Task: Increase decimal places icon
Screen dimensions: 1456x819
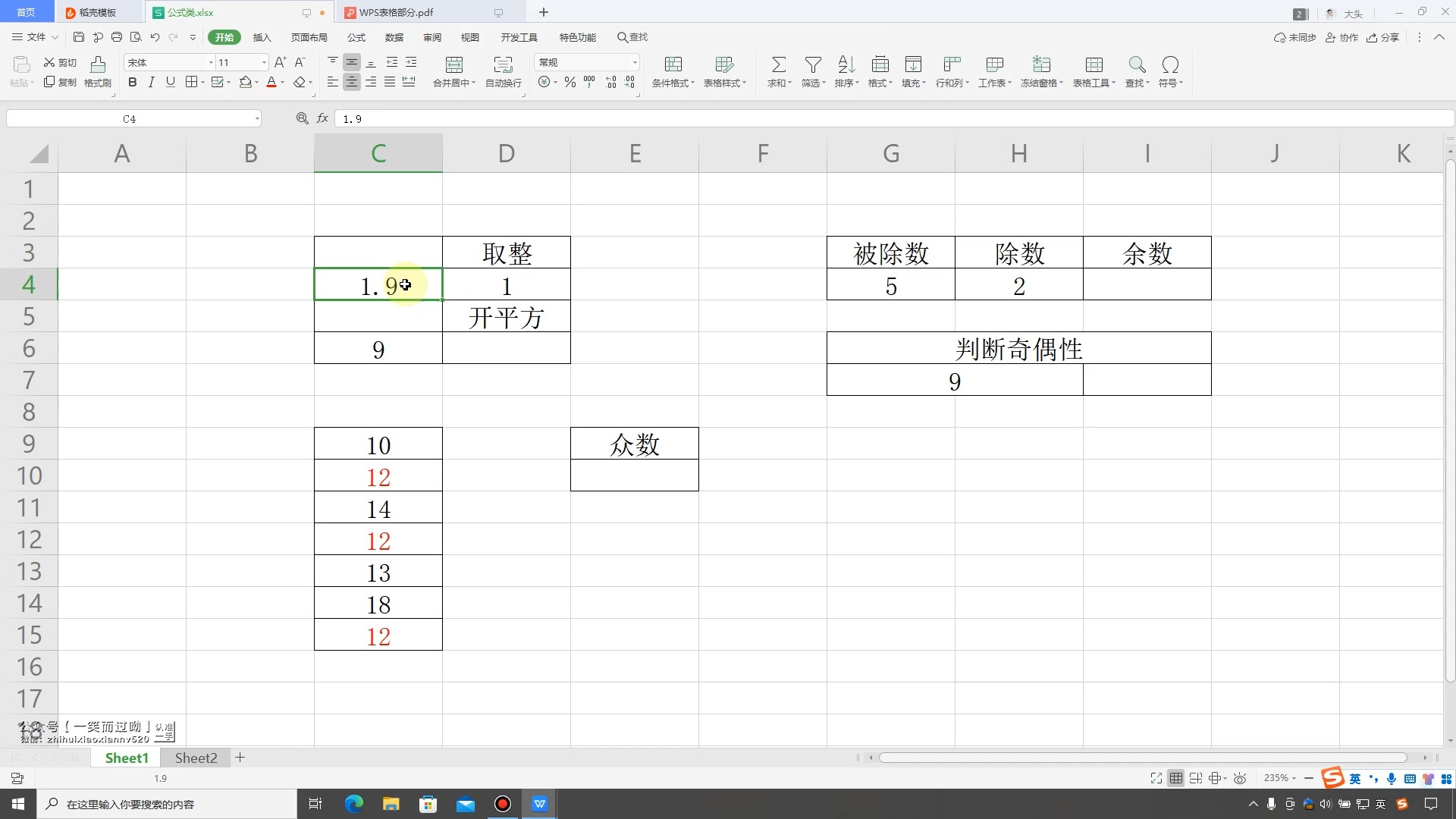Action: pos(610,82)
